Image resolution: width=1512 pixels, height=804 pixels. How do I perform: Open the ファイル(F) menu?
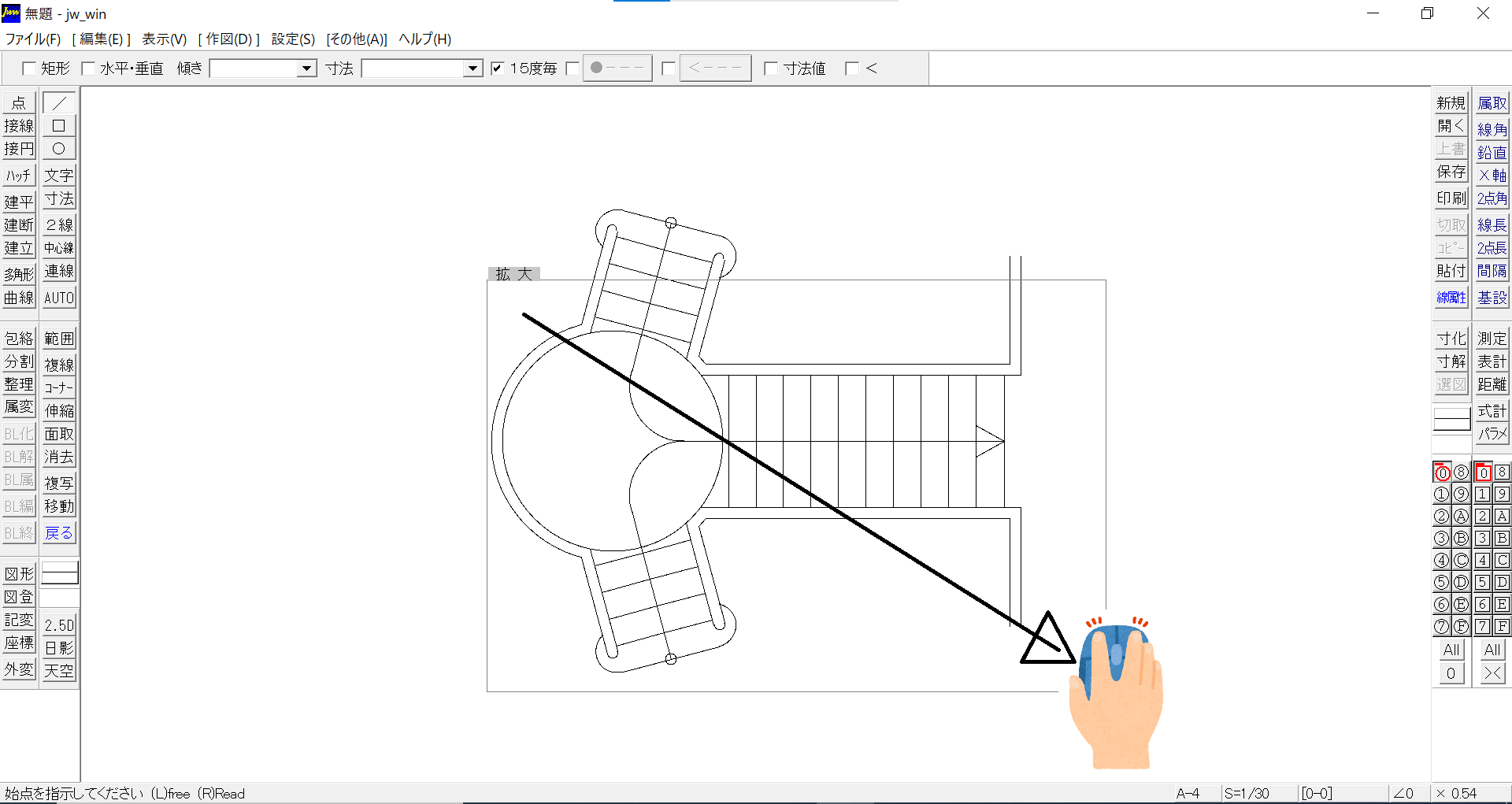click(x=33, y=39)
